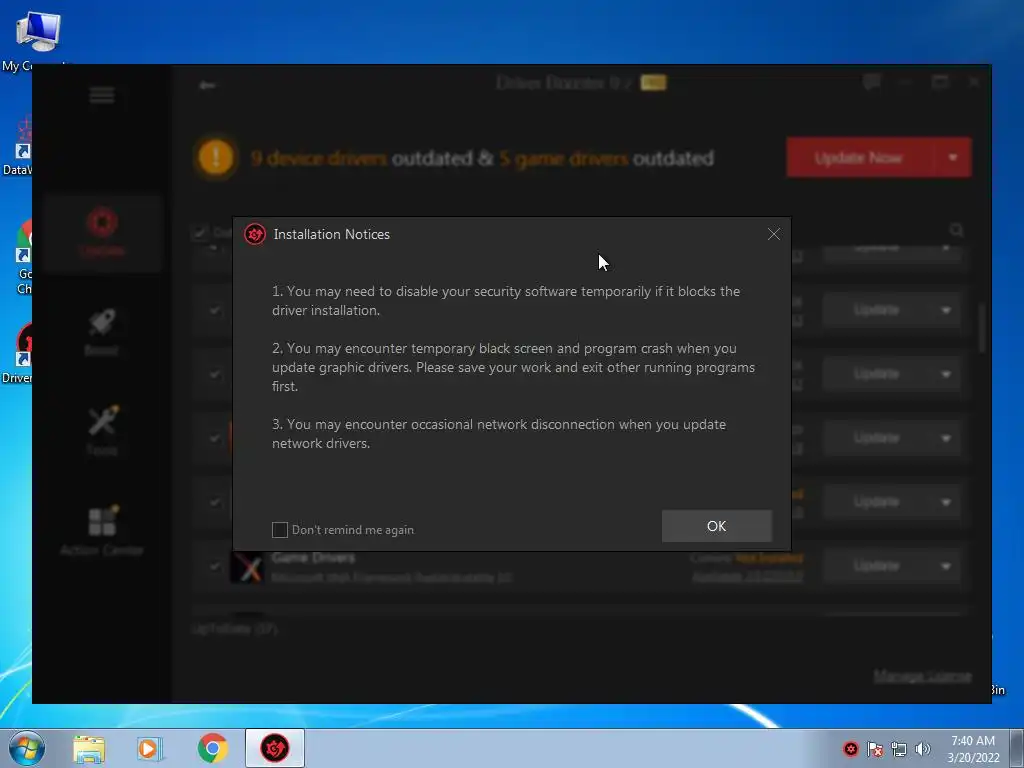Open the Driver Booster desktop shortcut

tap(18, 353)
